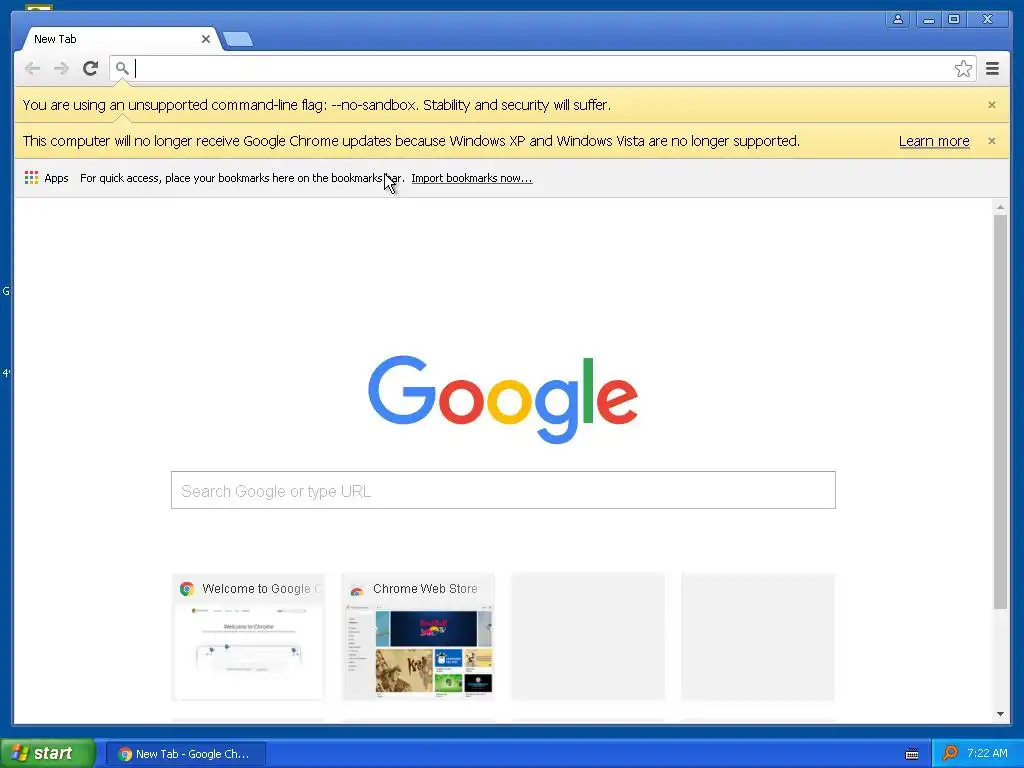The height and width of the screenshot is (768, 1024).
Task: Minimize the Chrome window
Action: tap(928, 20)
